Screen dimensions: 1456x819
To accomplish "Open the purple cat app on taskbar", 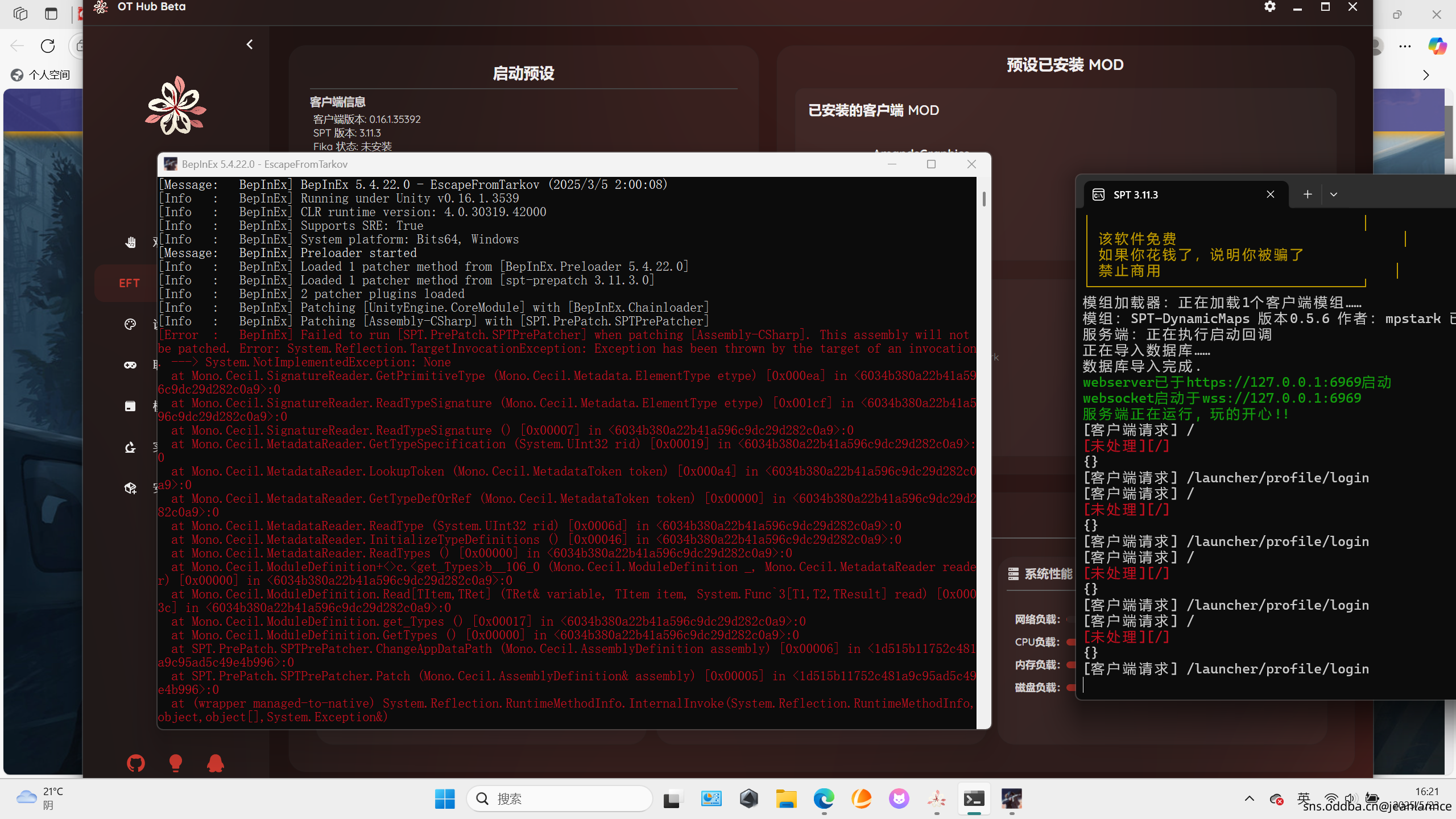I will point(899,799).
